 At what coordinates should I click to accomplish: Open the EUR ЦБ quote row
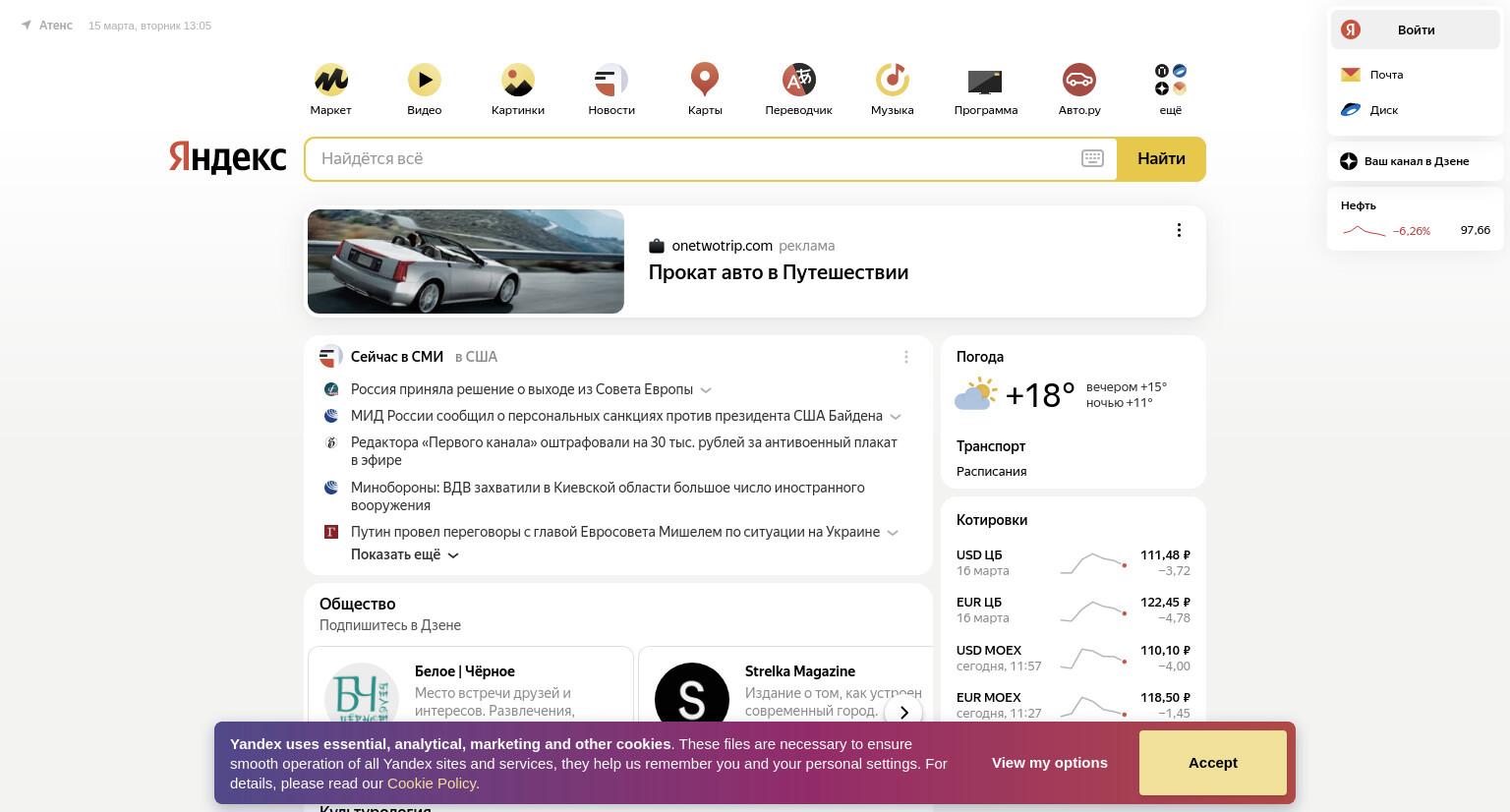(1074, 609)
